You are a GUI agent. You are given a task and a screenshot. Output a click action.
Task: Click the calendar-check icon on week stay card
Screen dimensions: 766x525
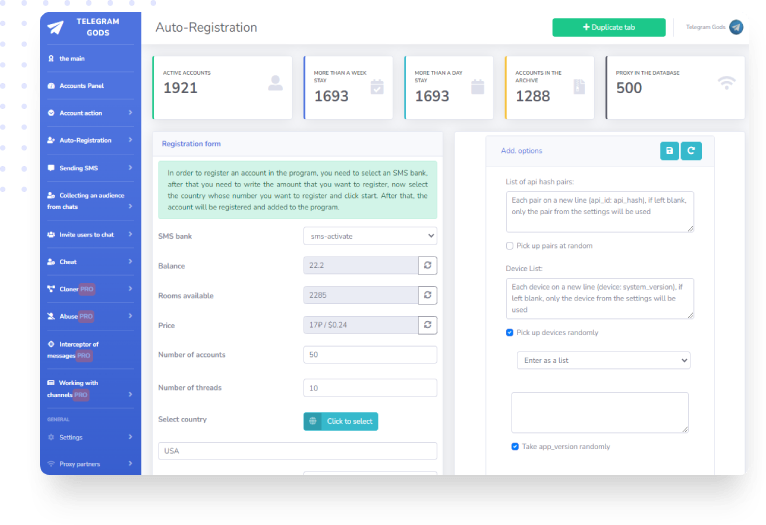[377, 87]
